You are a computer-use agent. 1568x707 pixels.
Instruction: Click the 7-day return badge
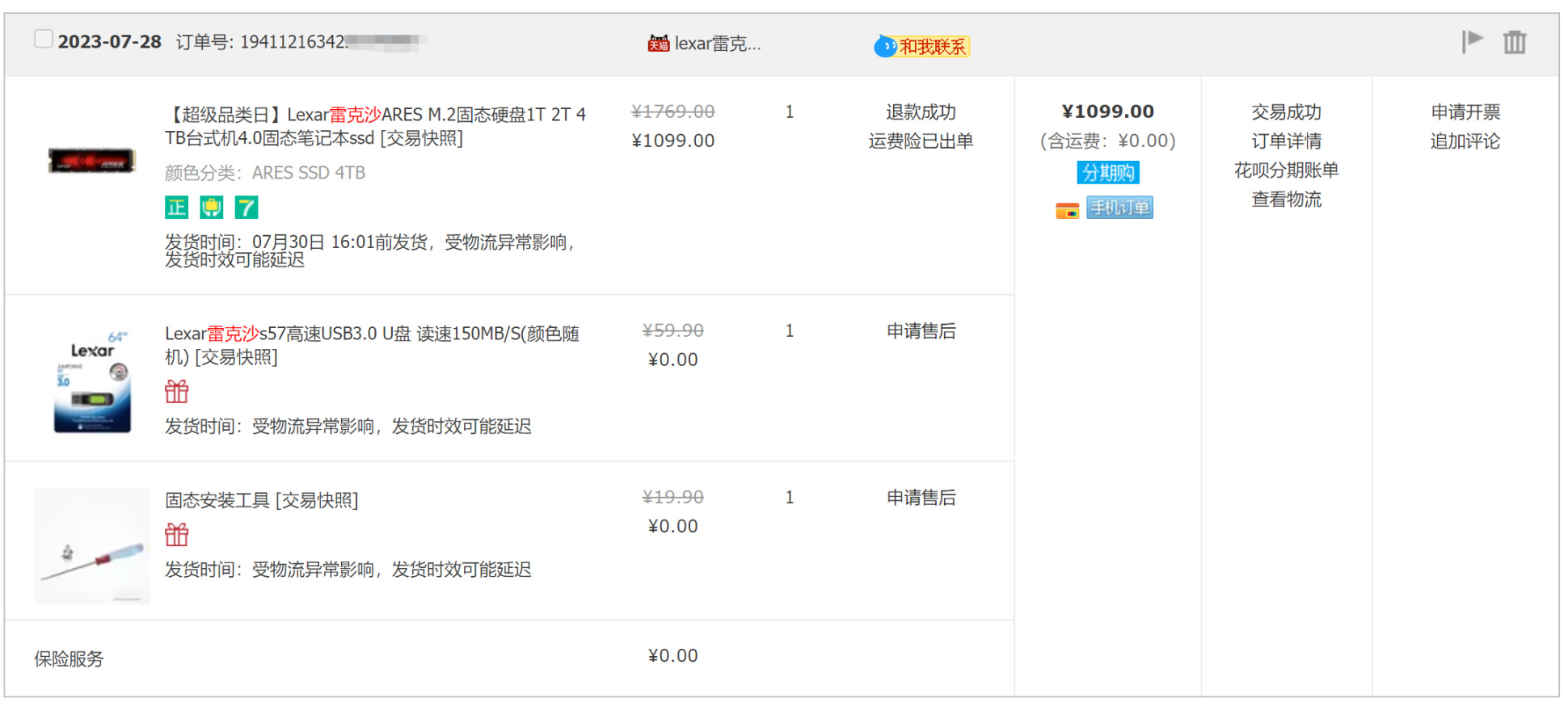coord(246,208)
